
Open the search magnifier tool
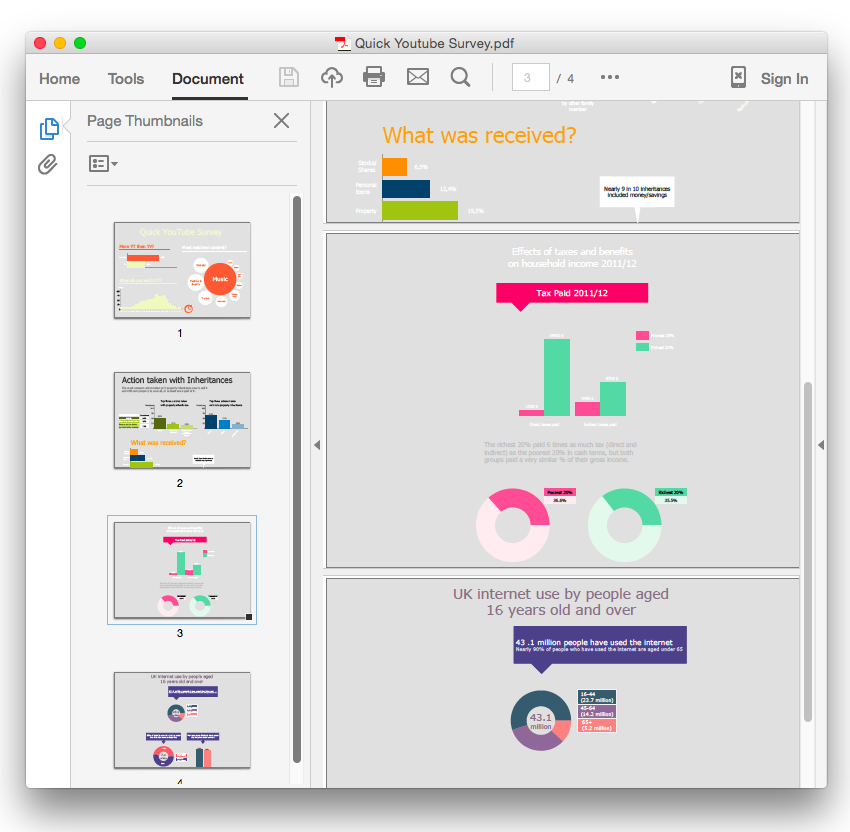[460, 78]
